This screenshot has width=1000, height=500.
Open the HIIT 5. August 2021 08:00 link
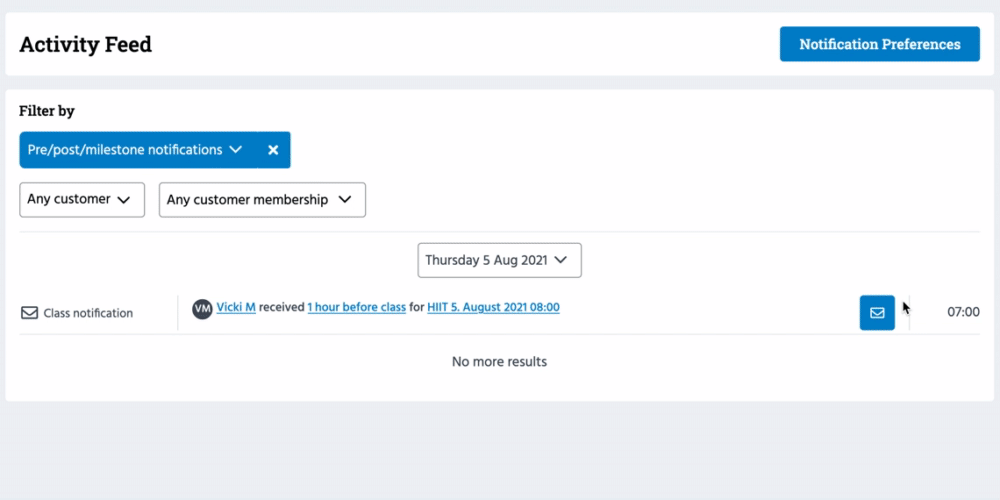tap(493, 308)
